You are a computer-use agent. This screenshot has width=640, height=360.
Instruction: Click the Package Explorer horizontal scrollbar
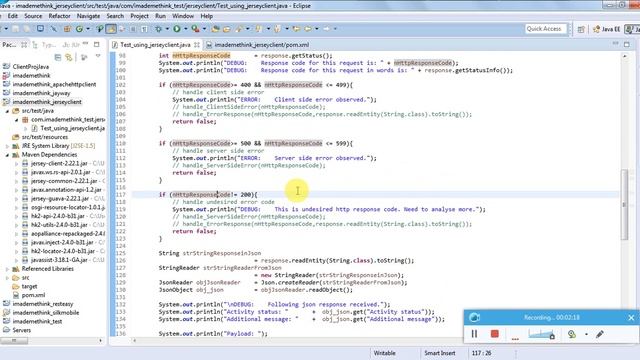[x=14, y=340]
